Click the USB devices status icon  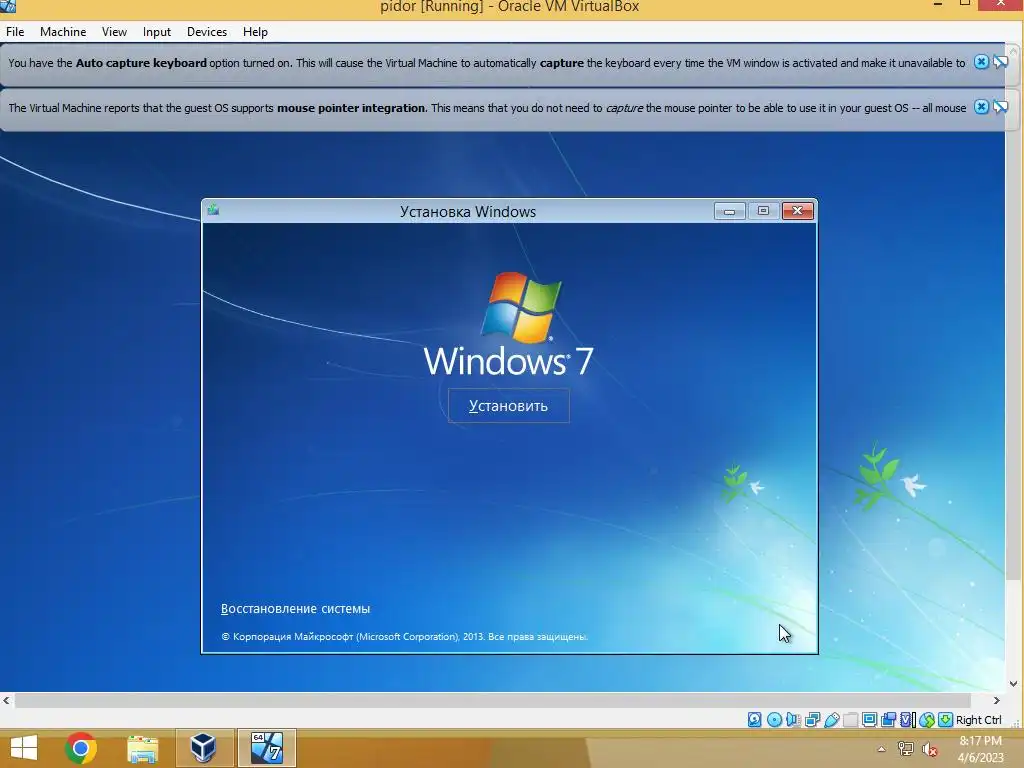click(831, 720)
